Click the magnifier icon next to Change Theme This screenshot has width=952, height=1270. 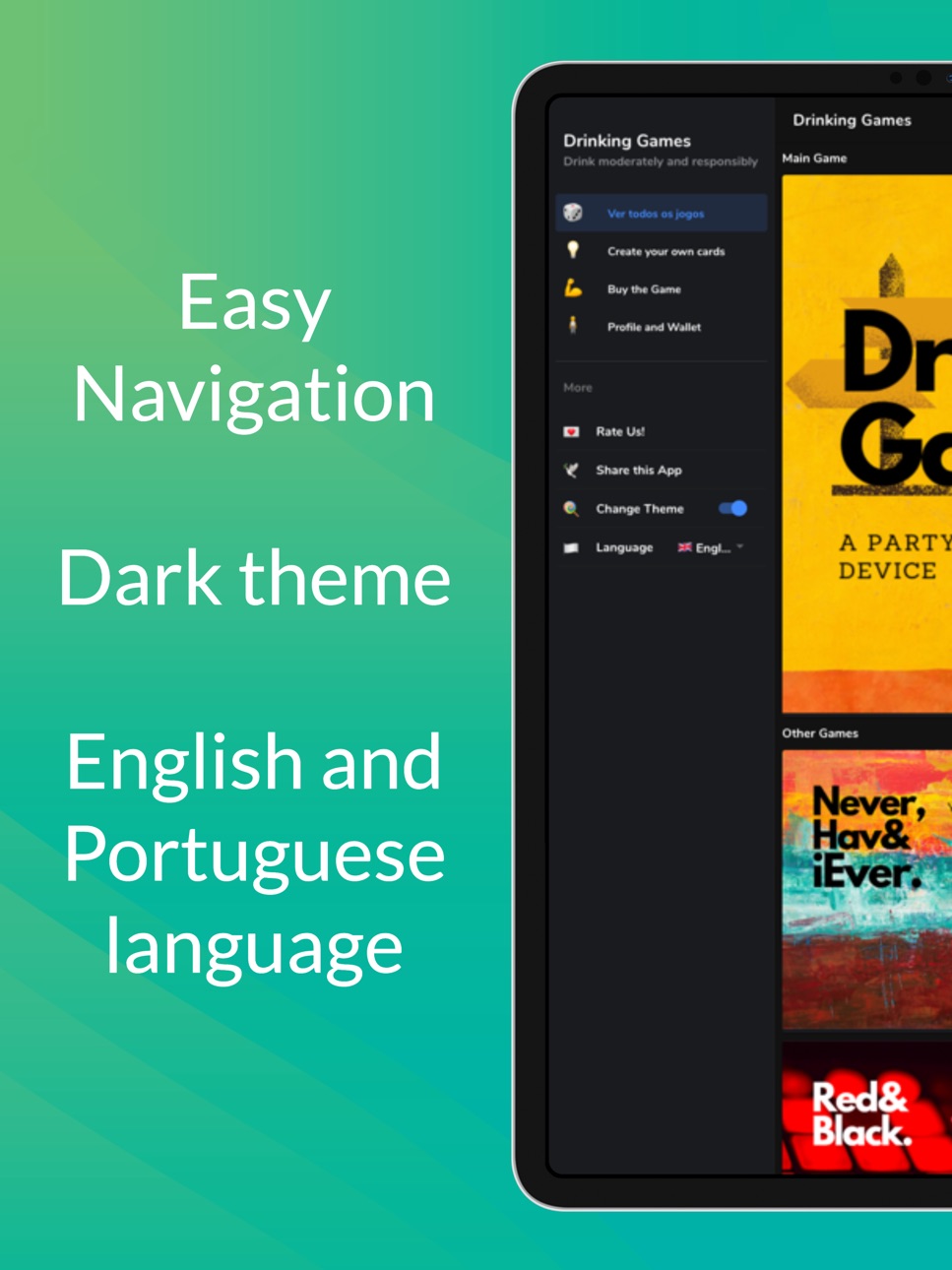click(x=571, y=509)
